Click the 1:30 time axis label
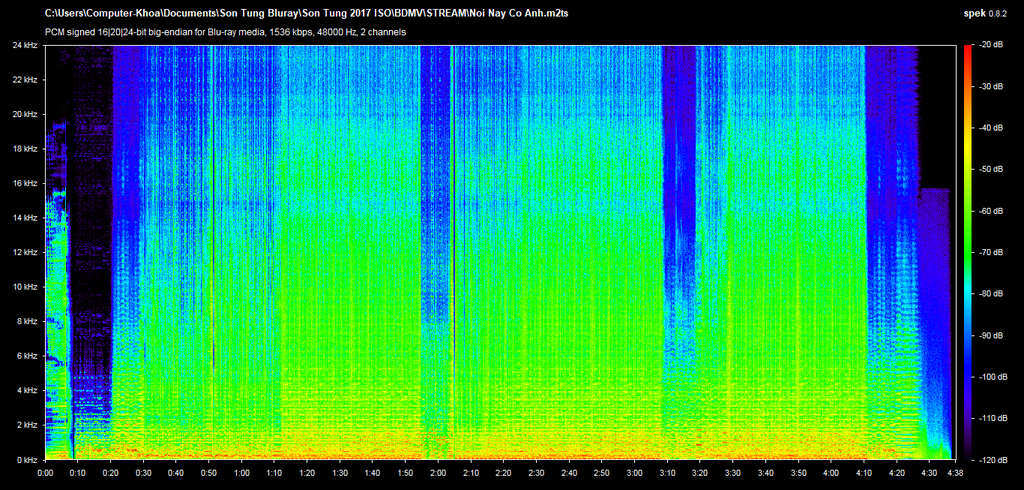The height and width of the screenshot is (490, 1024). [340, 472]
